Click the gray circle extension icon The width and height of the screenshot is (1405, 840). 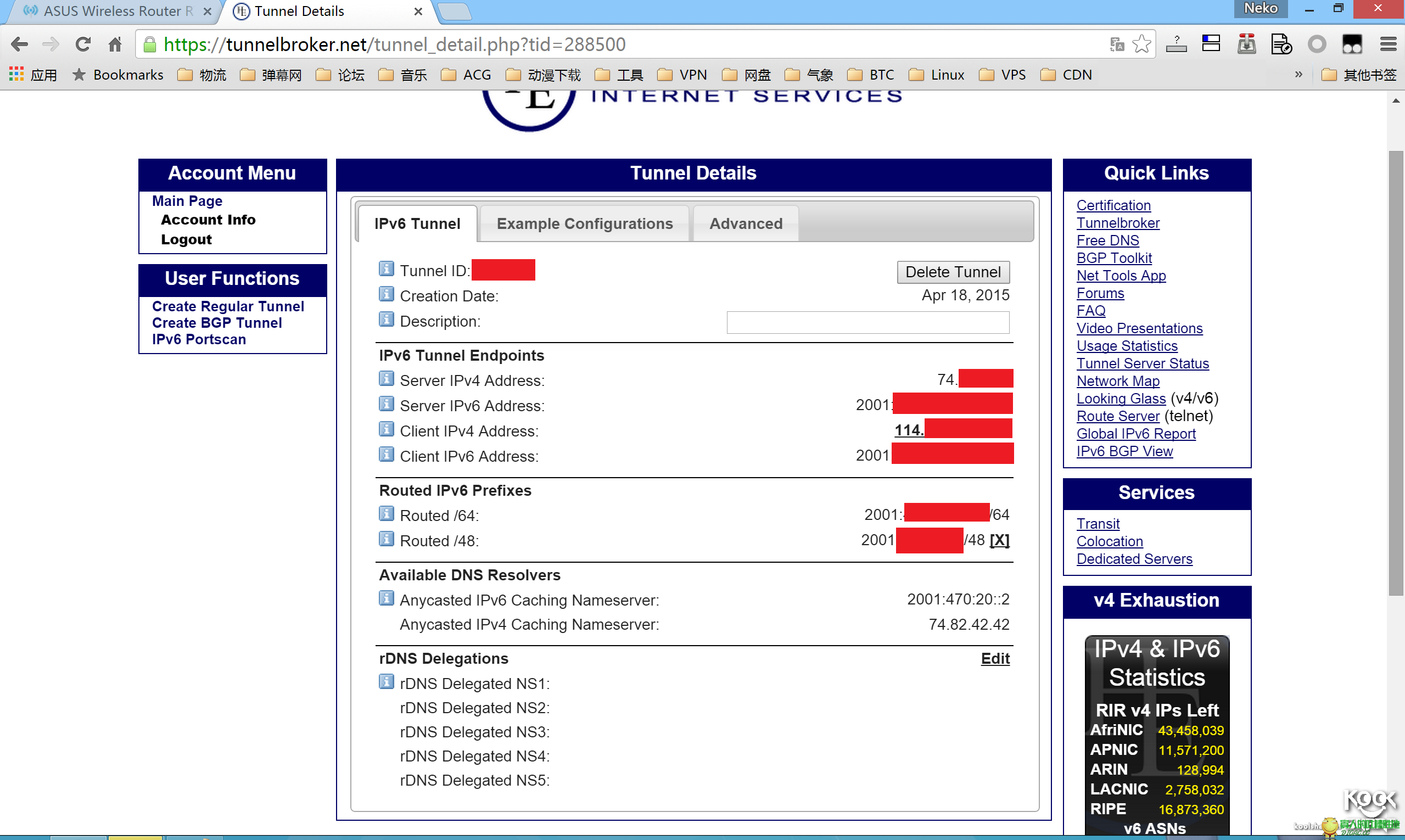point(1317,44)
